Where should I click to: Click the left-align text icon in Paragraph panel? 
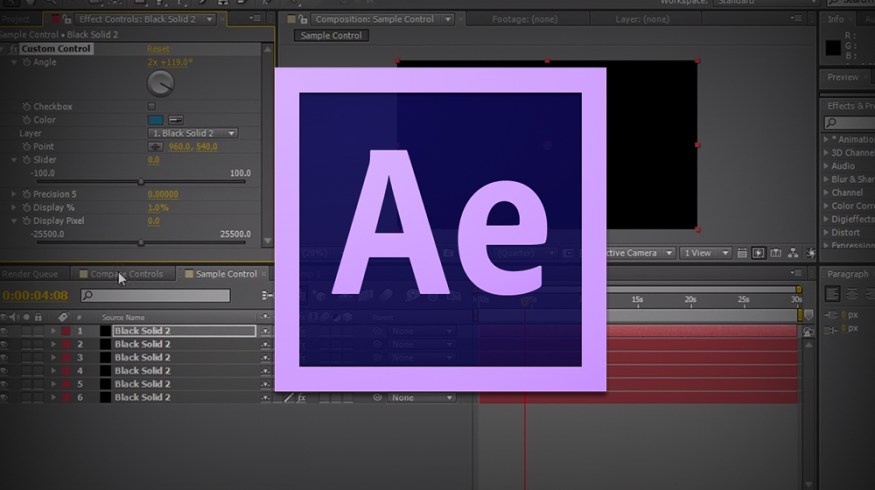[x=832, y=294]
